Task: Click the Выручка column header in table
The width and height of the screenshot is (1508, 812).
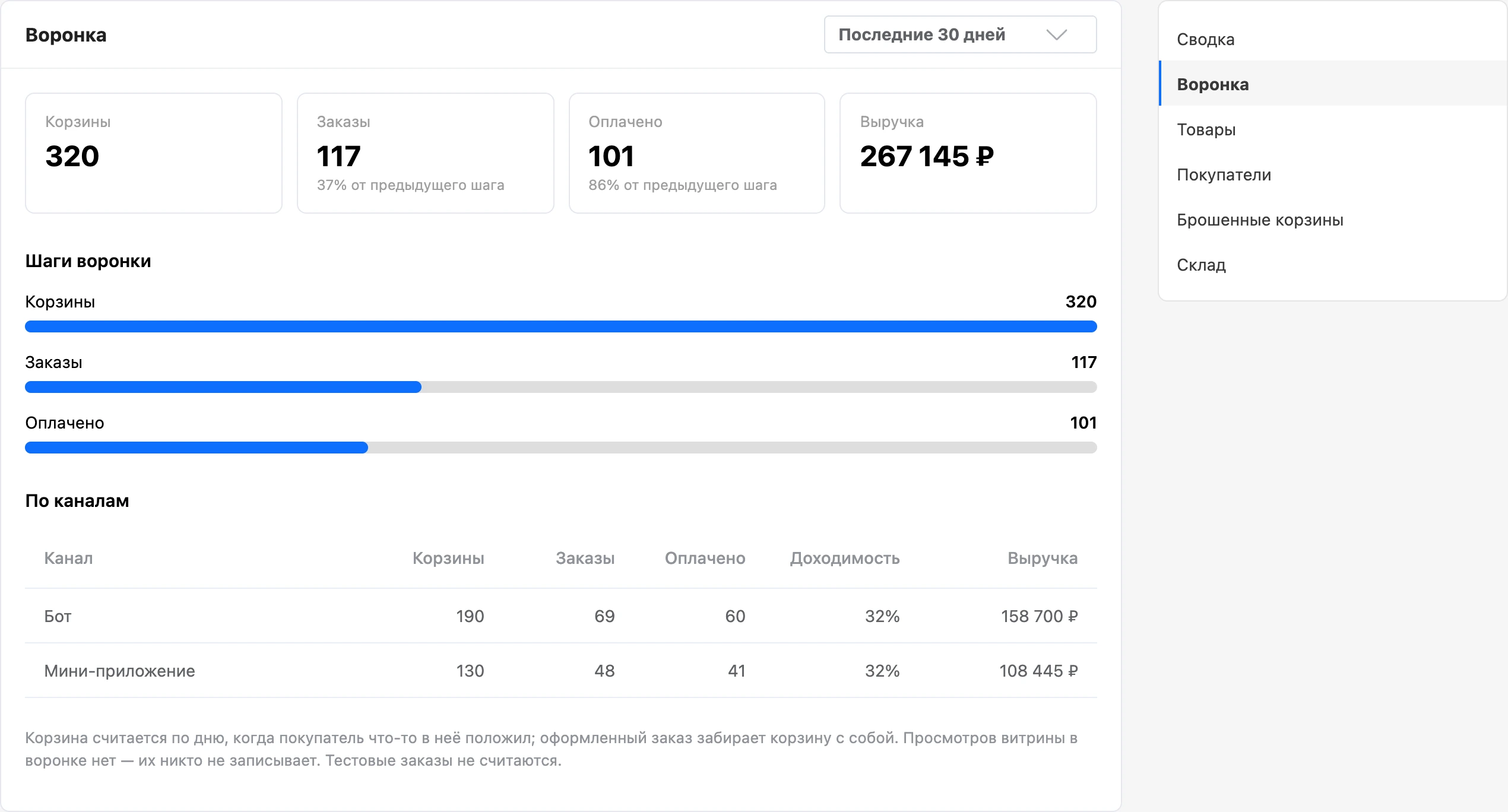Action: point(1043,558)
